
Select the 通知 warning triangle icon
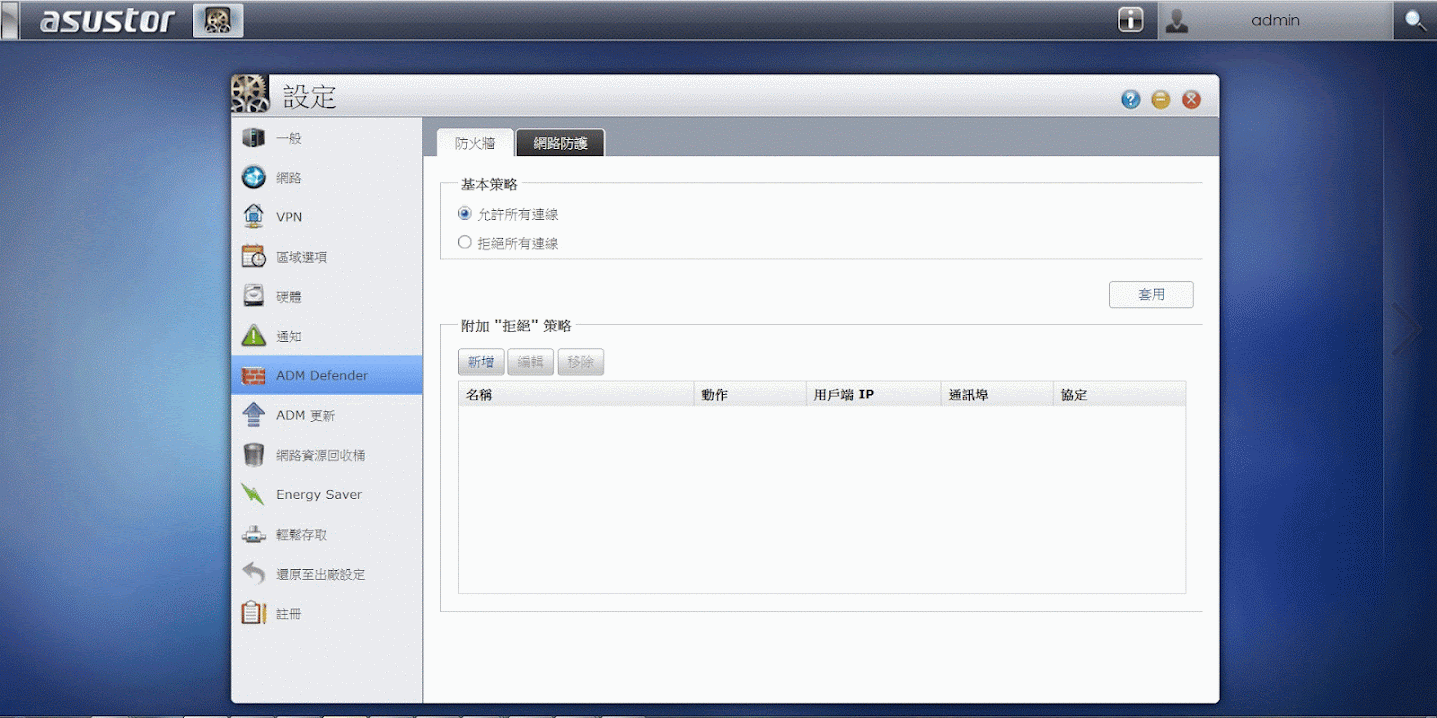(254, 336)
